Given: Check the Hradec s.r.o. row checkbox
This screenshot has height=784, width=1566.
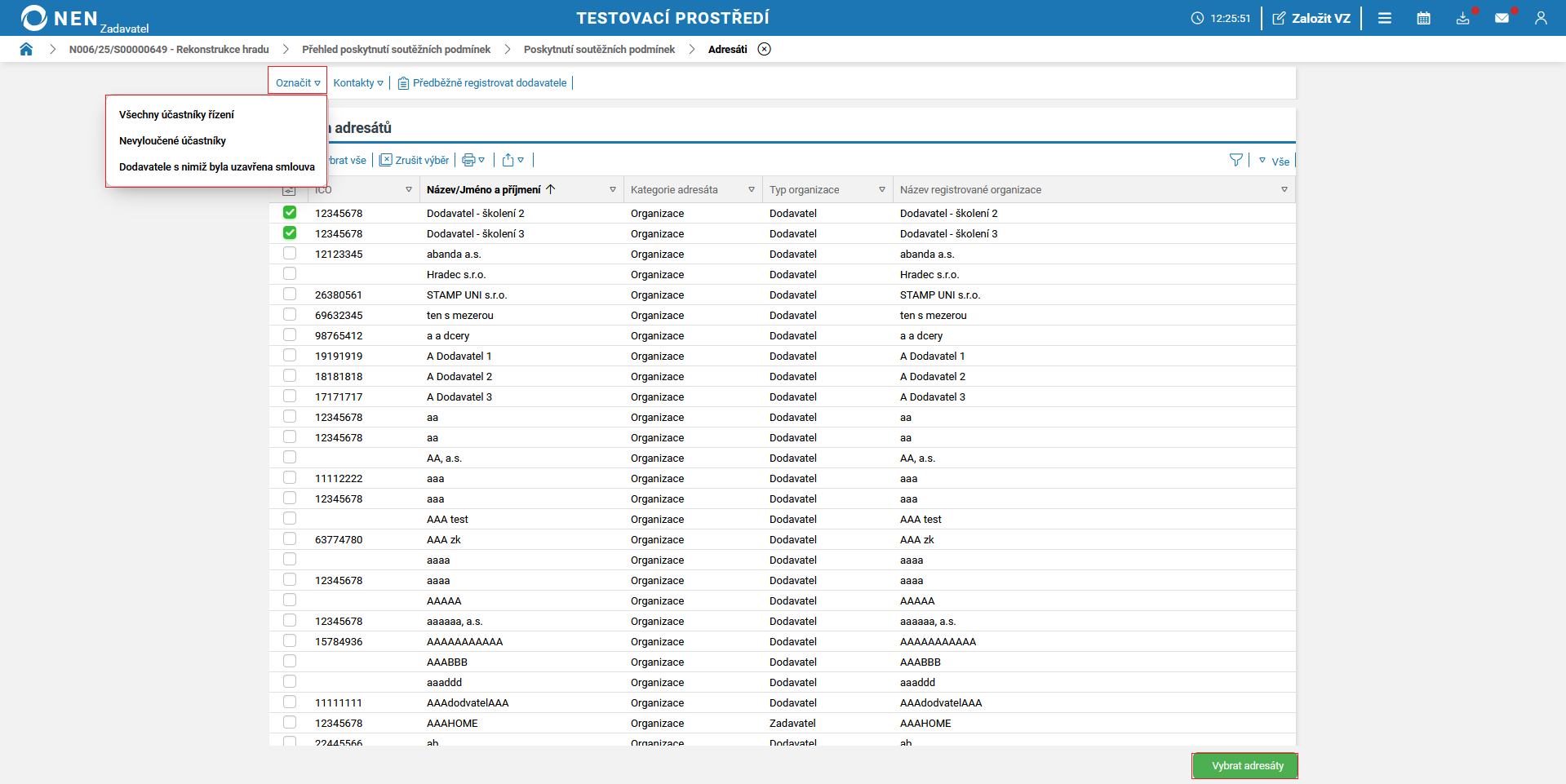Looking at the screenshot, I should pyautogui.click(x=290, y=273).
